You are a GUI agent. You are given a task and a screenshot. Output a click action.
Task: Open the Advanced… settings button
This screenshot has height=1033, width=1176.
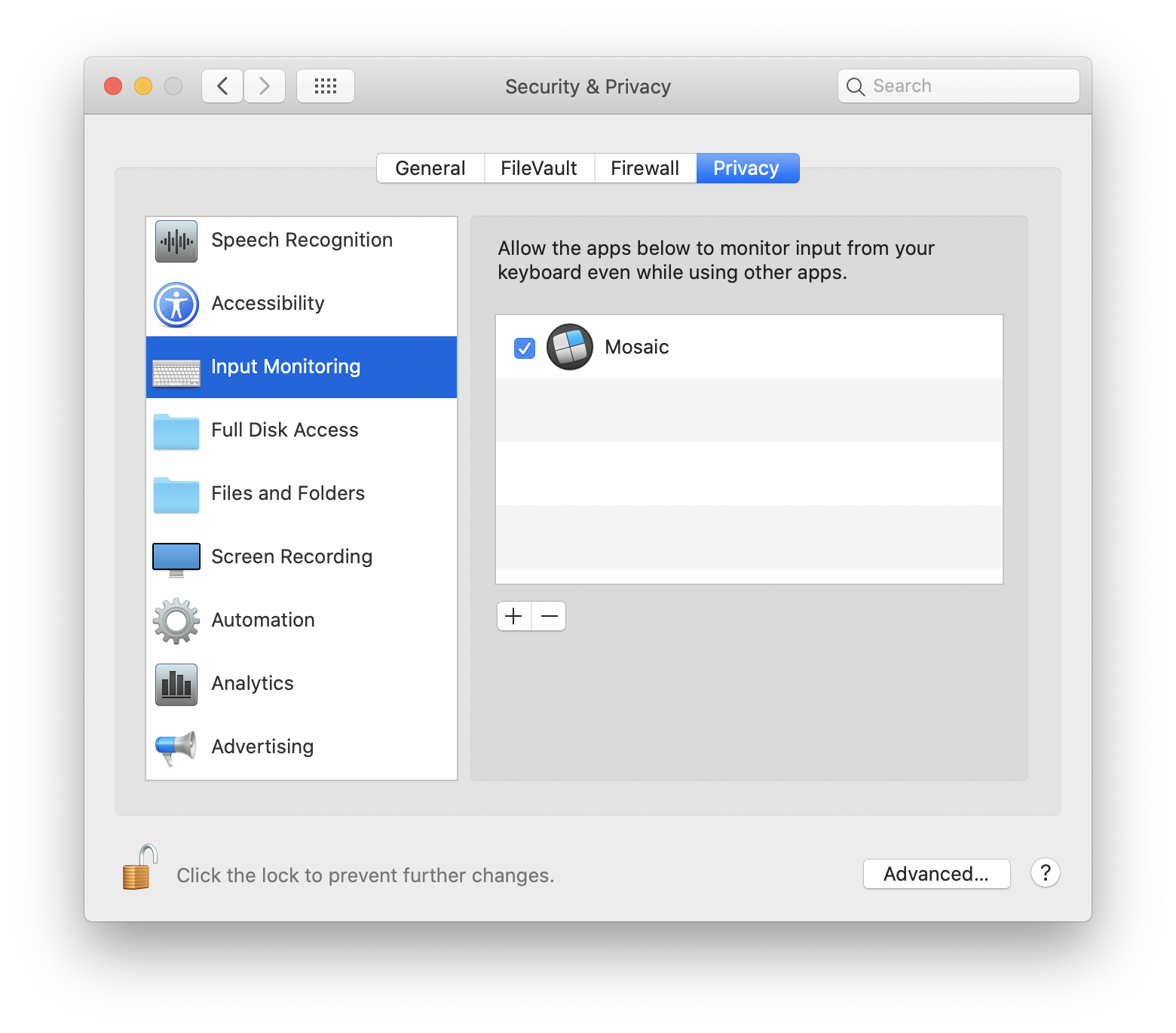[x=936, y=874]
